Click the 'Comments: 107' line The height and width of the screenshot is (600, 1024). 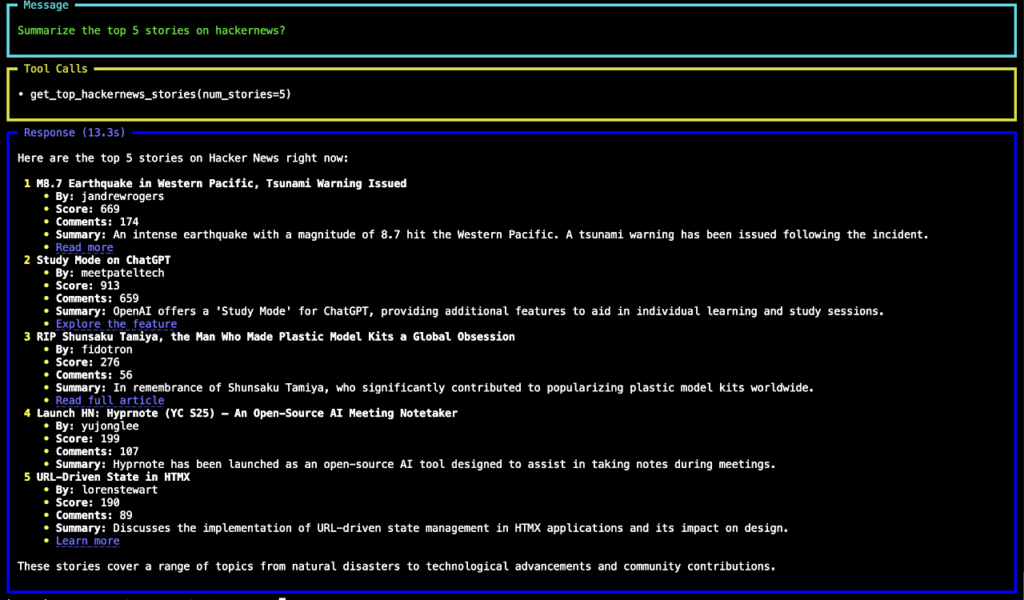97,451
